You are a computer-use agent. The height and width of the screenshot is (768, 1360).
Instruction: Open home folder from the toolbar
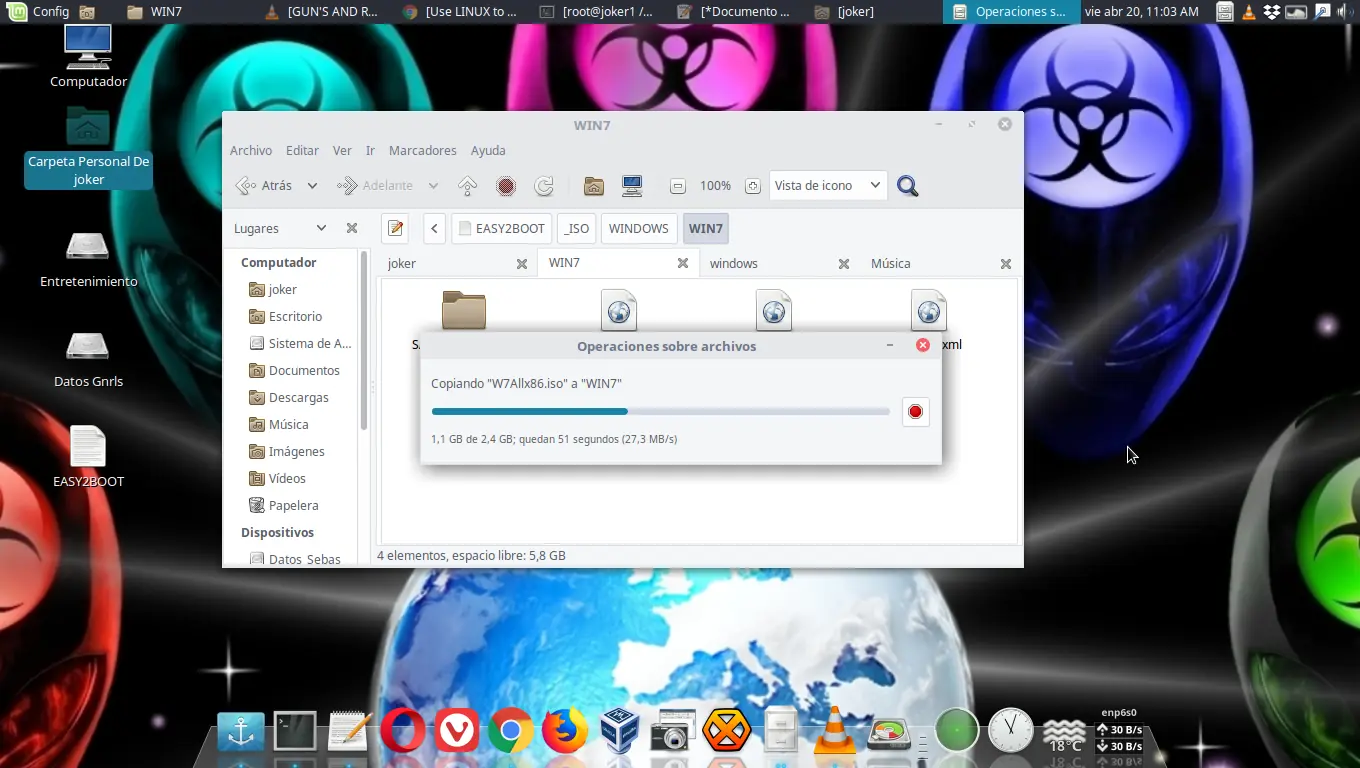[593, 185]
